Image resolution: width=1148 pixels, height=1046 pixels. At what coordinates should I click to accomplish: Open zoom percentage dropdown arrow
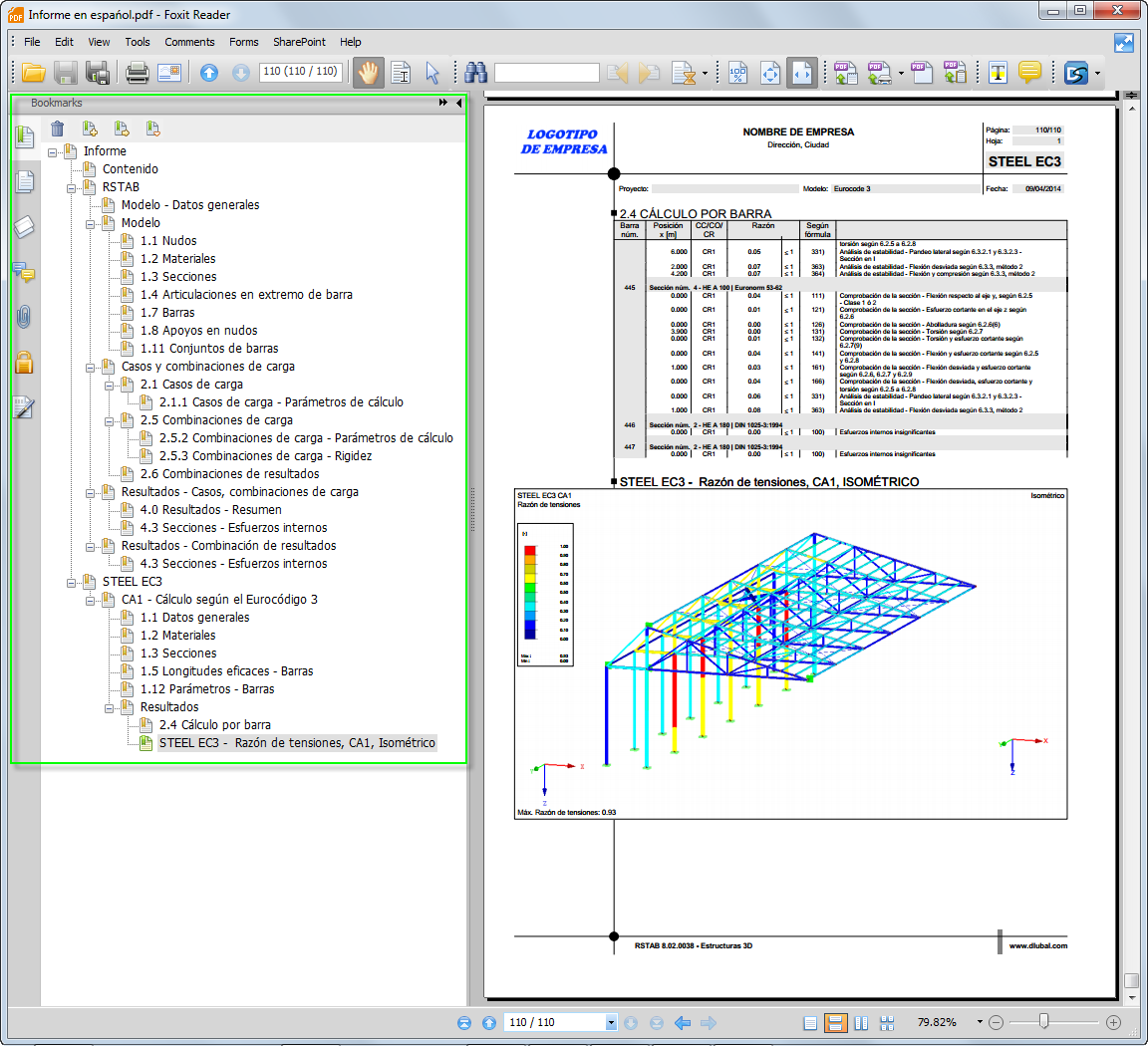pyautogui.click(x=980, y=1022)
